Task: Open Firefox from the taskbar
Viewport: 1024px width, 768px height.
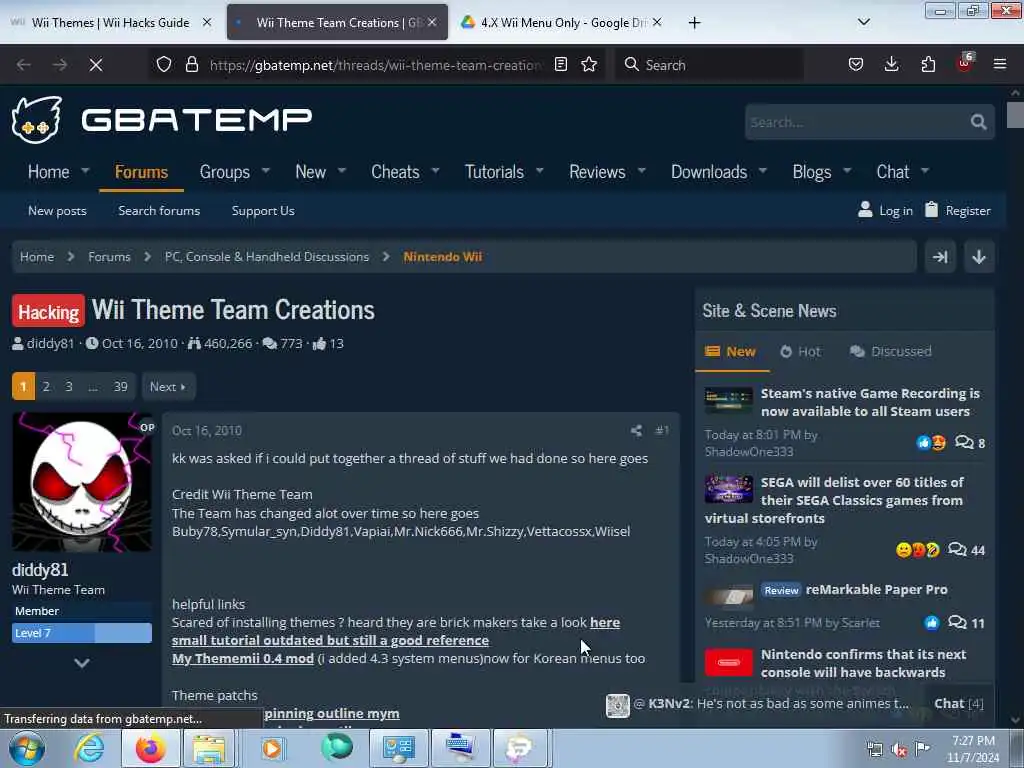Action: point(150,748)
